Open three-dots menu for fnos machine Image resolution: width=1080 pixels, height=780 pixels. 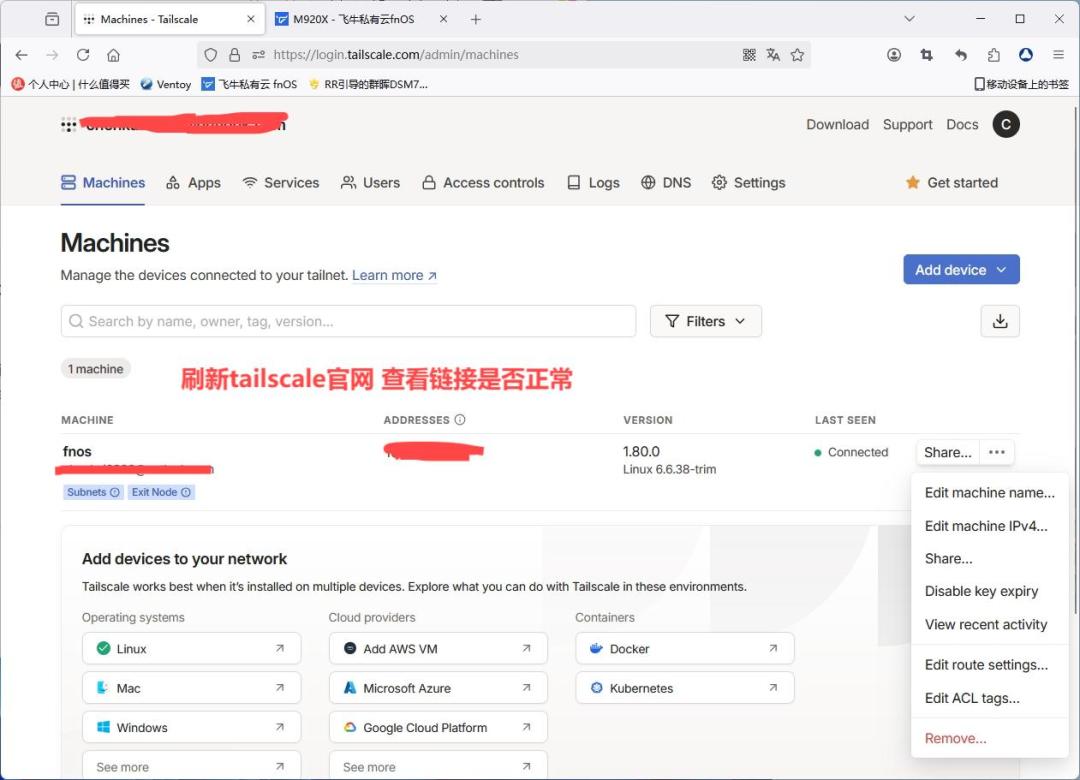click(997, 452)
